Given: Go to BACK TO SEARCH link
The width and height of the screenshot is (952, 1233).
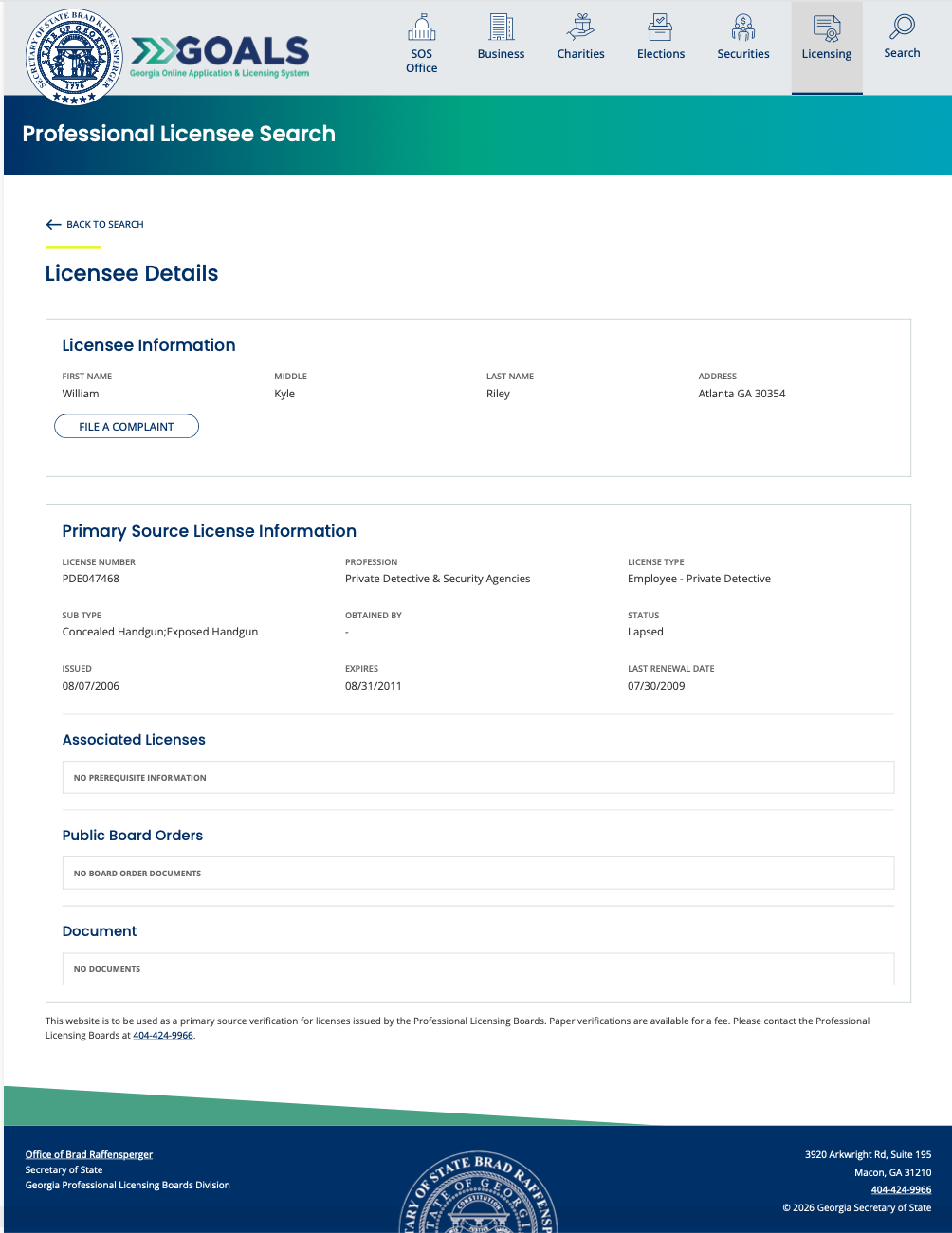Looking at the screenshot, I should tap(105, 225).
